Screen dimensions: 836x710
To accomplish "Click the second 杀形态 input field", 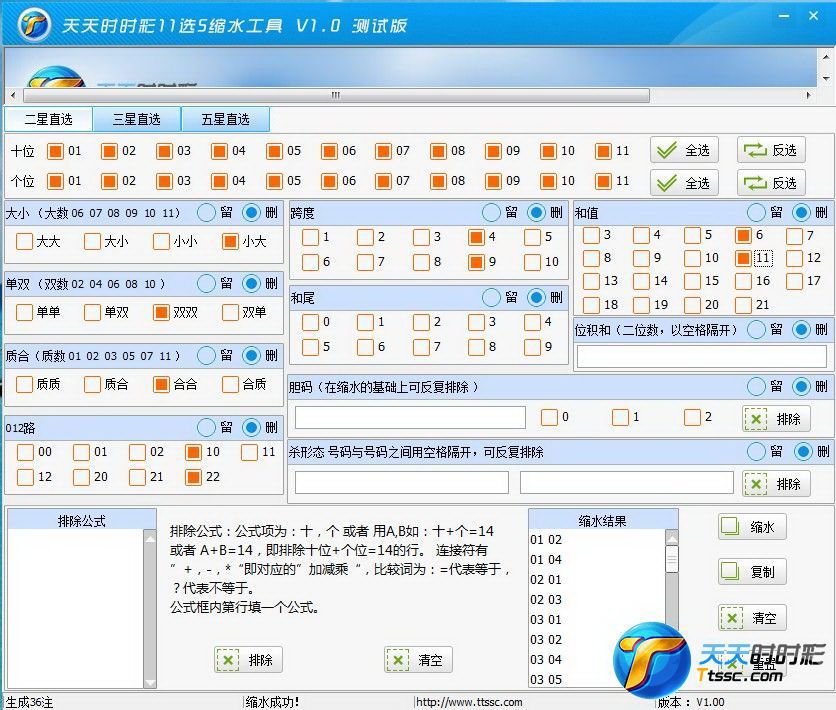I will [x=627, y=483].
